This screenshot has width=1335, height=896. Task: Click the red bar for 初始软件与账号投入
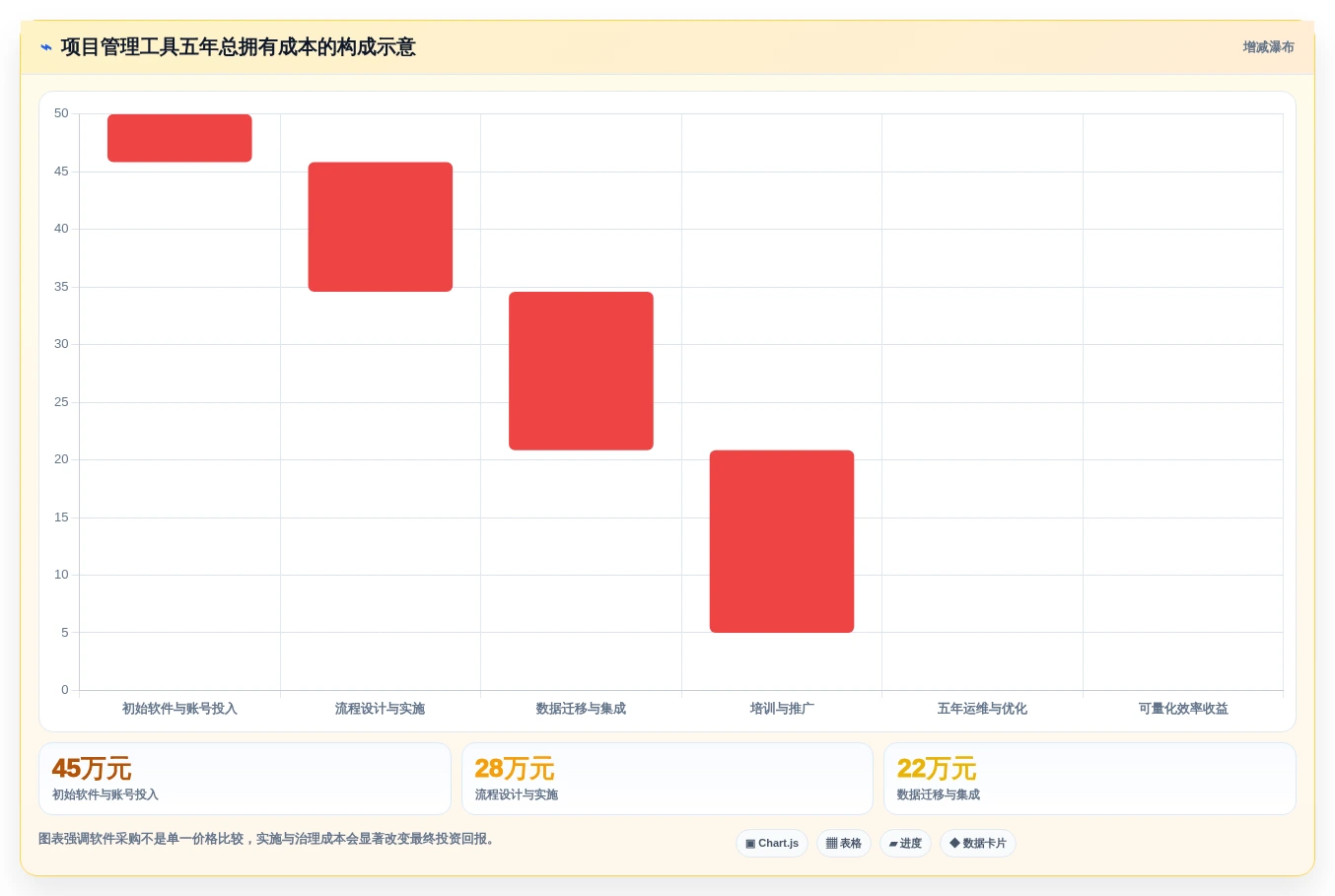click(179, 138)
